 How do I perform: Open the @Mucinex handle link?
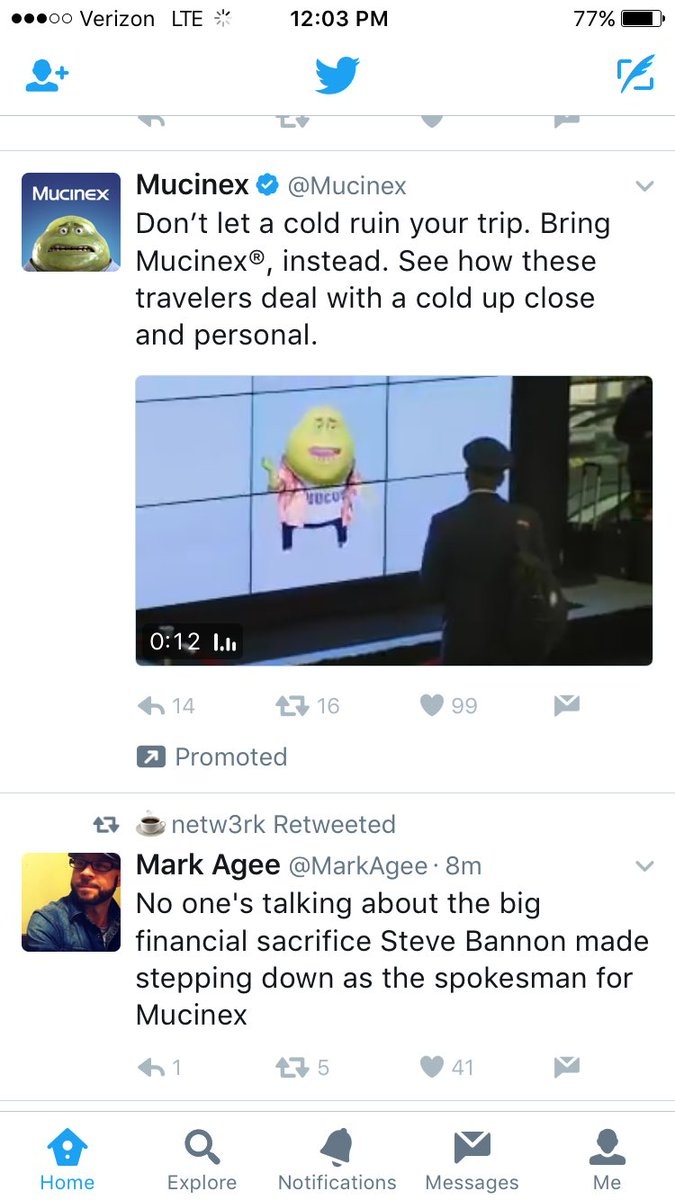click(x=347, y=186)
